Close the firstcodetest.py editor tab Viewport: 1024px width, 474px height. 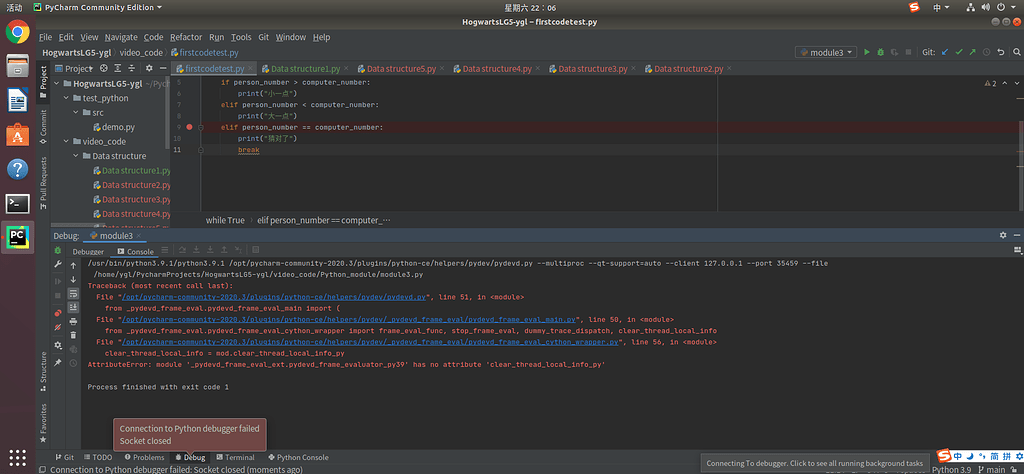[251, 69]
